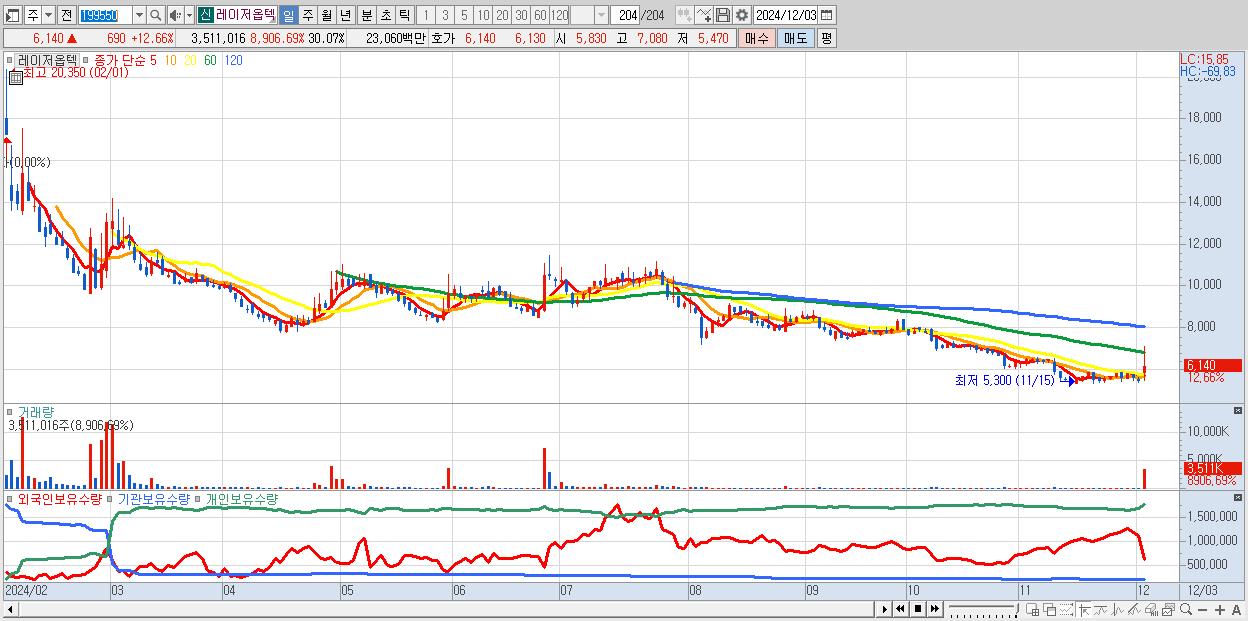
Task: Click the add-indicator line chart icon
Action: (704, 15)
